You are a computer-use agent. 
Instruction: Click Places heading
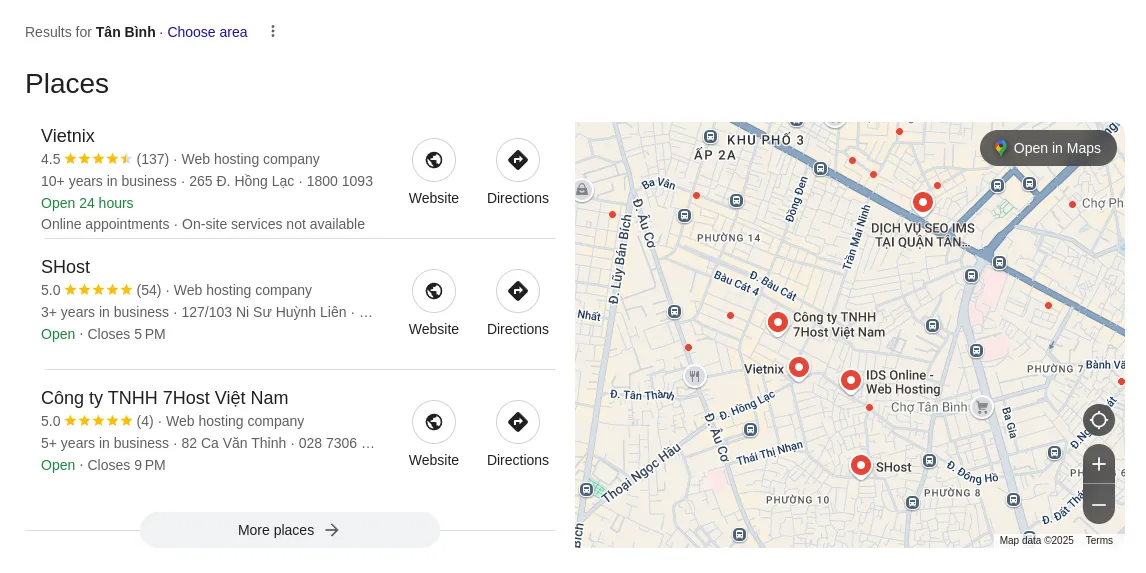67,84
